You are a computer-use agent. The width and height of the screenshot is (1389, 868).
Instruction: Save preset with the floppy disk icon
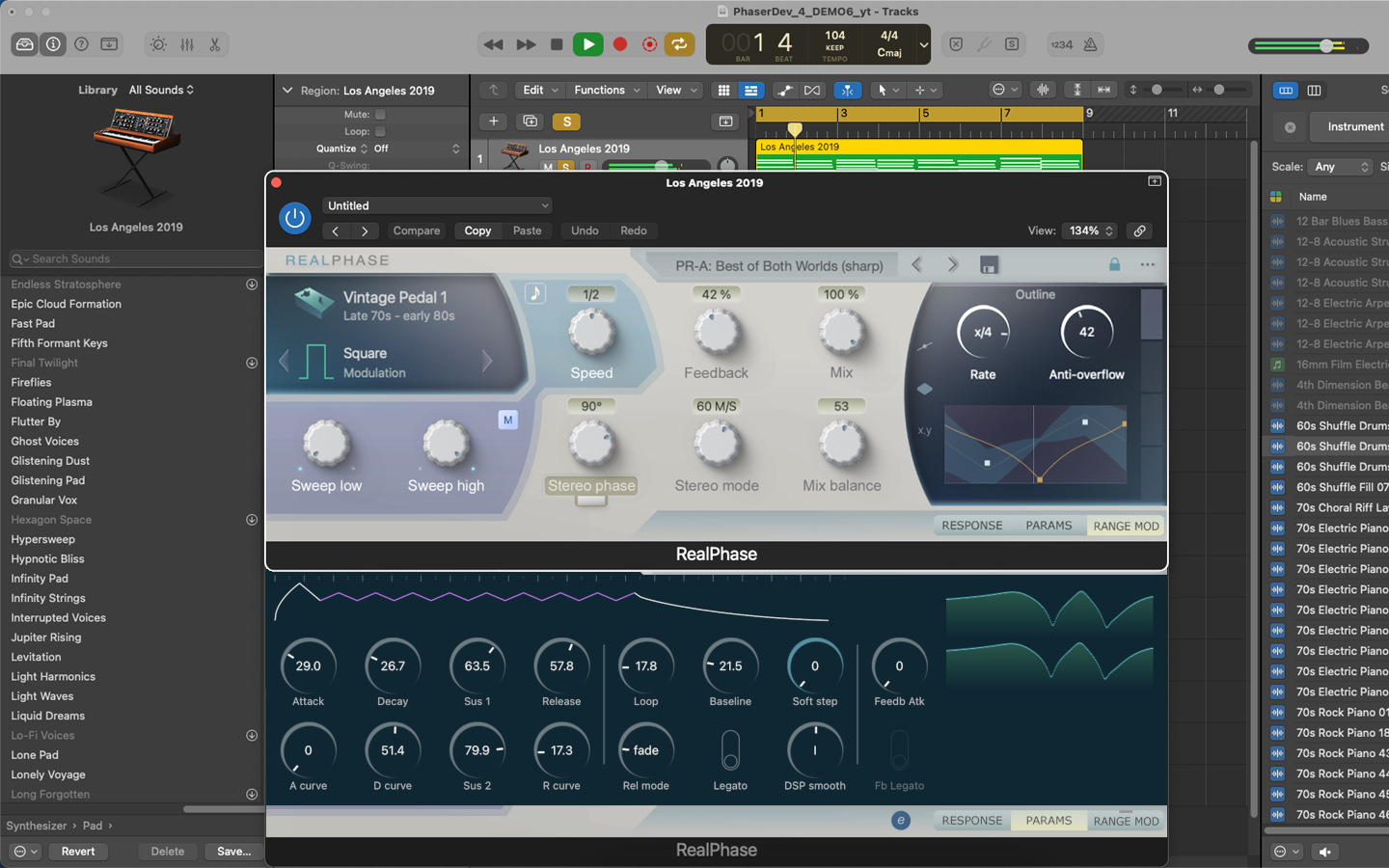point(989,265)
